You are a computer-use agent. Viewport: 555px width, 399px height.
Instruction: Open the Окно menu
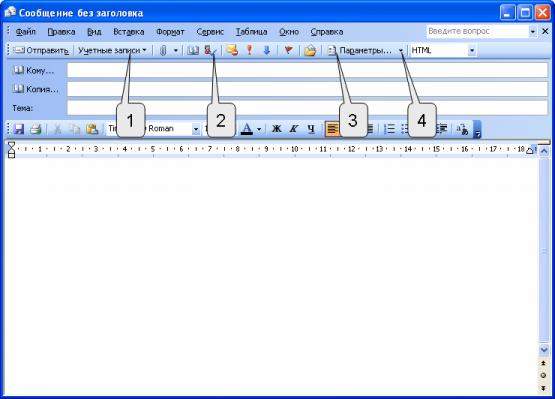point(289,32)
